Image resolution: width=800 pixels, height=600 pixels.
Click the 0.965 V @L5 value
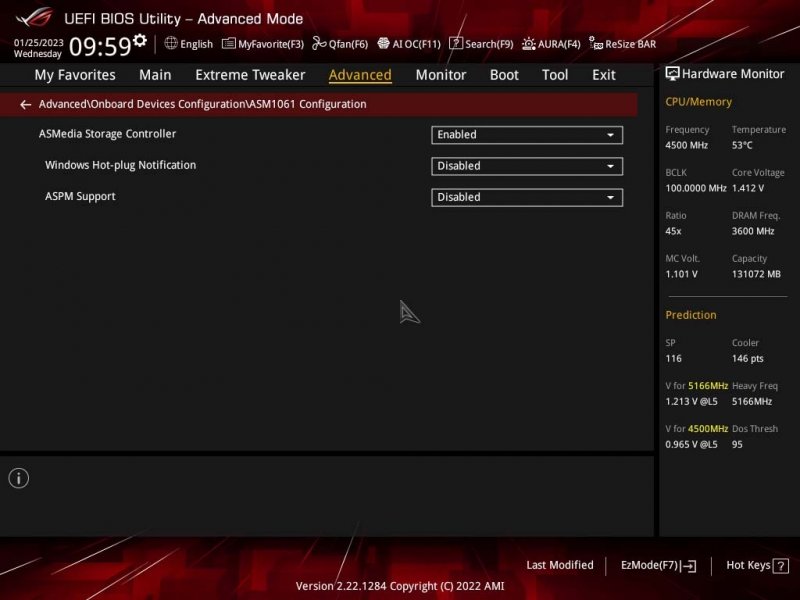pos(691,444)
